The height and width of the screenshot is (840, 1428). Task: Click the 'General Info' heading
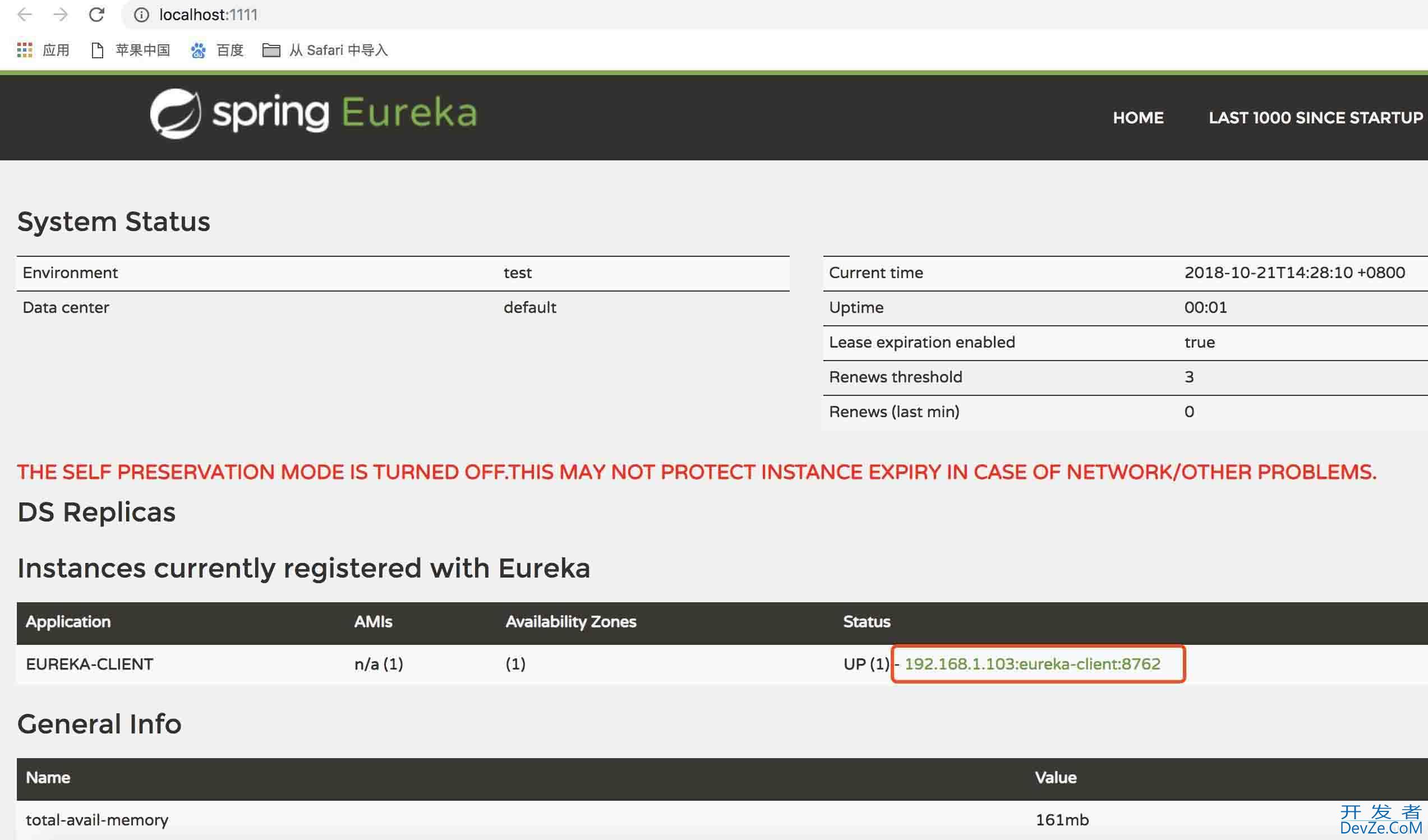99,724
